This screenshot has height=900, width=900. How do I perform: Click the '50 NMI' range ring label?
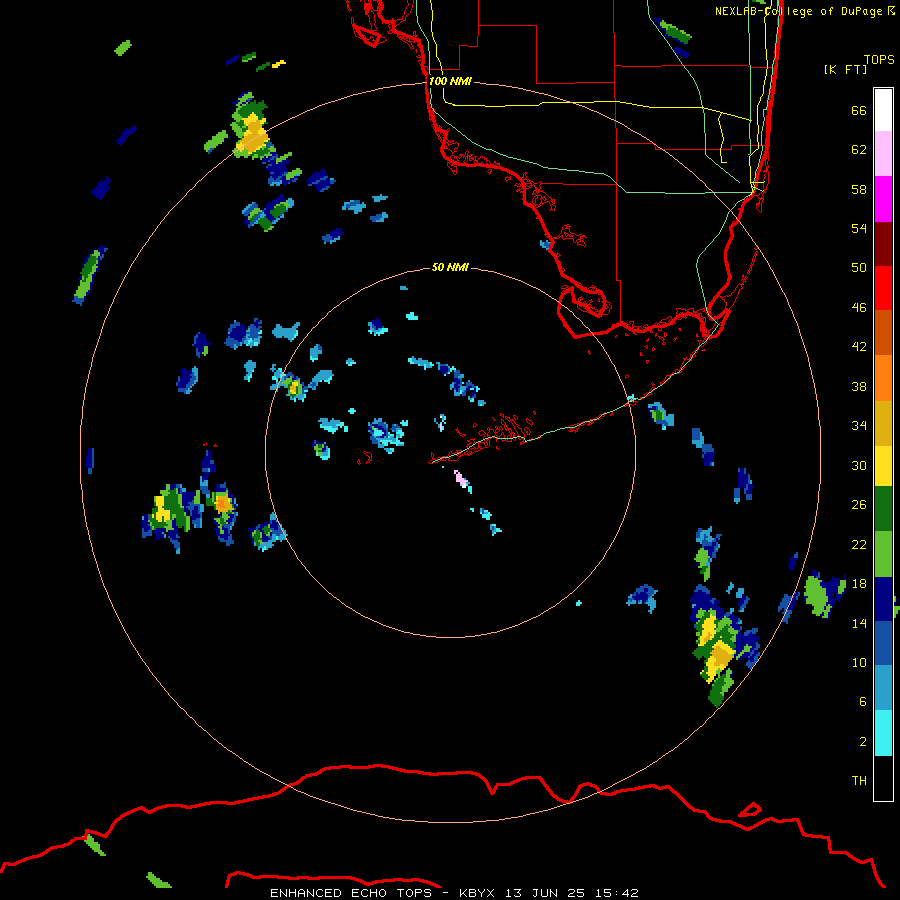click(450, 267)
